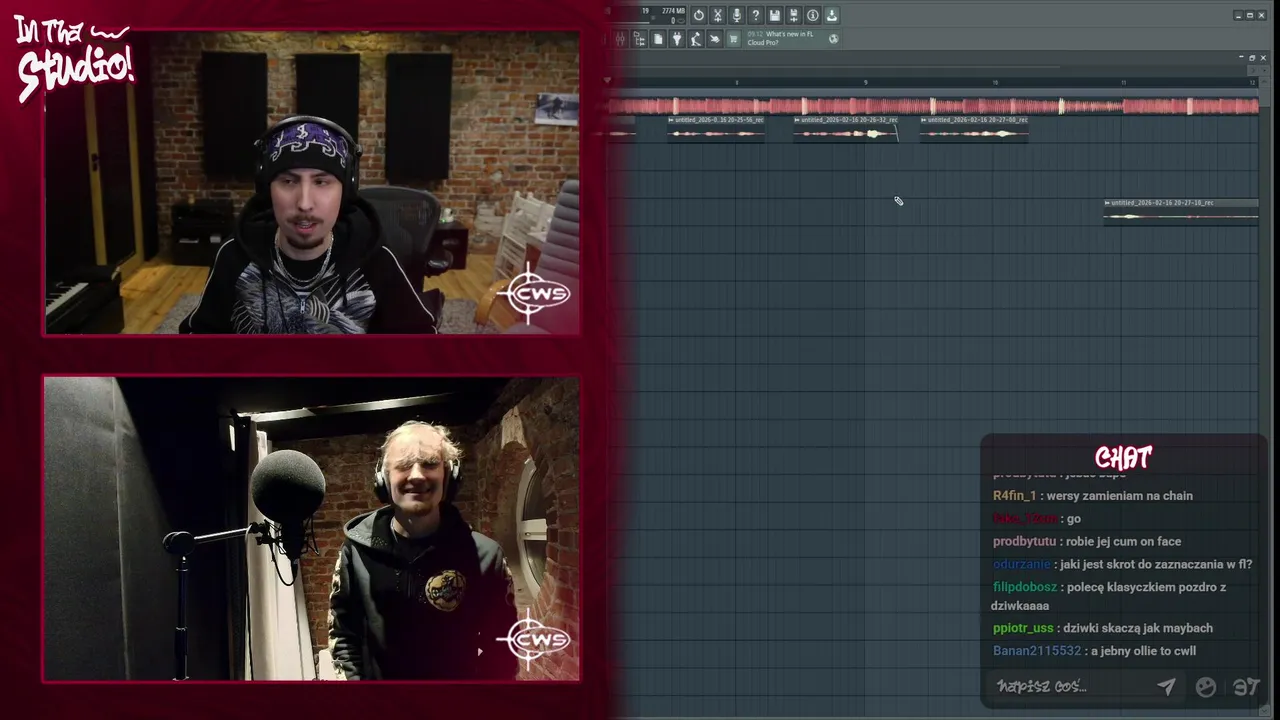Screen dimensions: 1280x720
Task: Click message 'dziwki skaczą jak maybach'
Action: click(x=1138, y=628)
